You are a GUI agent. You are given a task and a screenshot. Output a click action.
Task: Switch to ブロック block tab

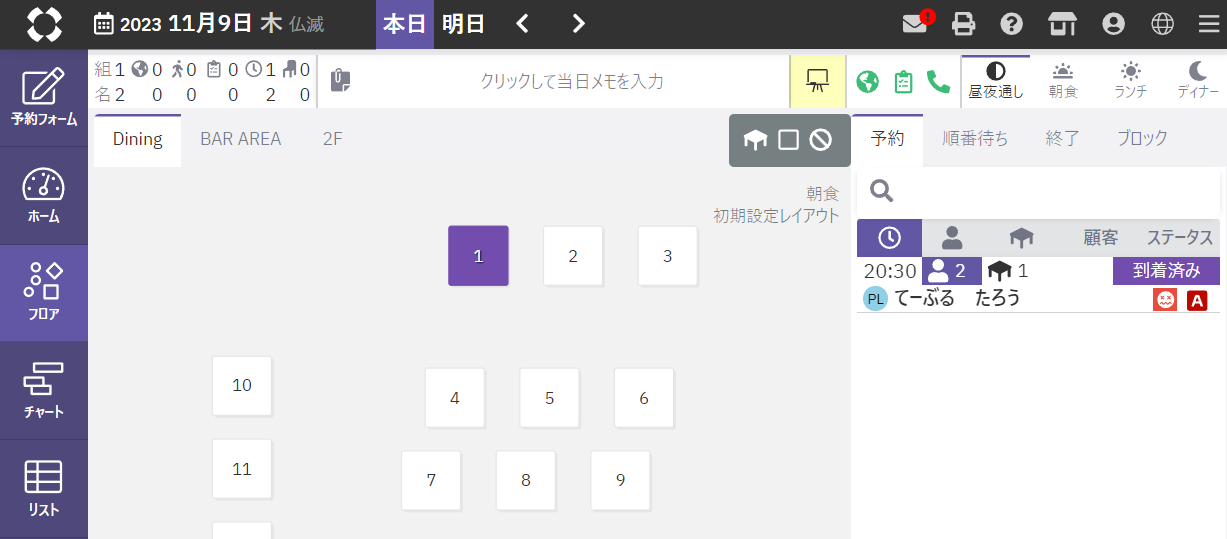(x=1142, y=140)
